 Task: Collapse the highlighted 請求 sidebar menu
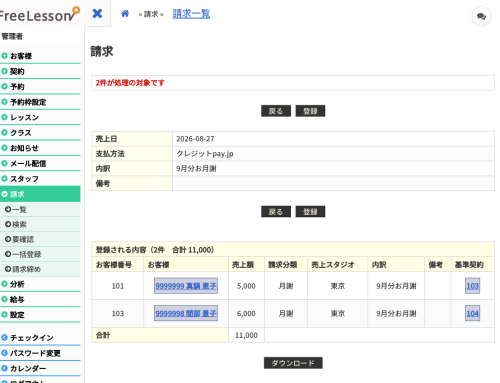[40, 194]
